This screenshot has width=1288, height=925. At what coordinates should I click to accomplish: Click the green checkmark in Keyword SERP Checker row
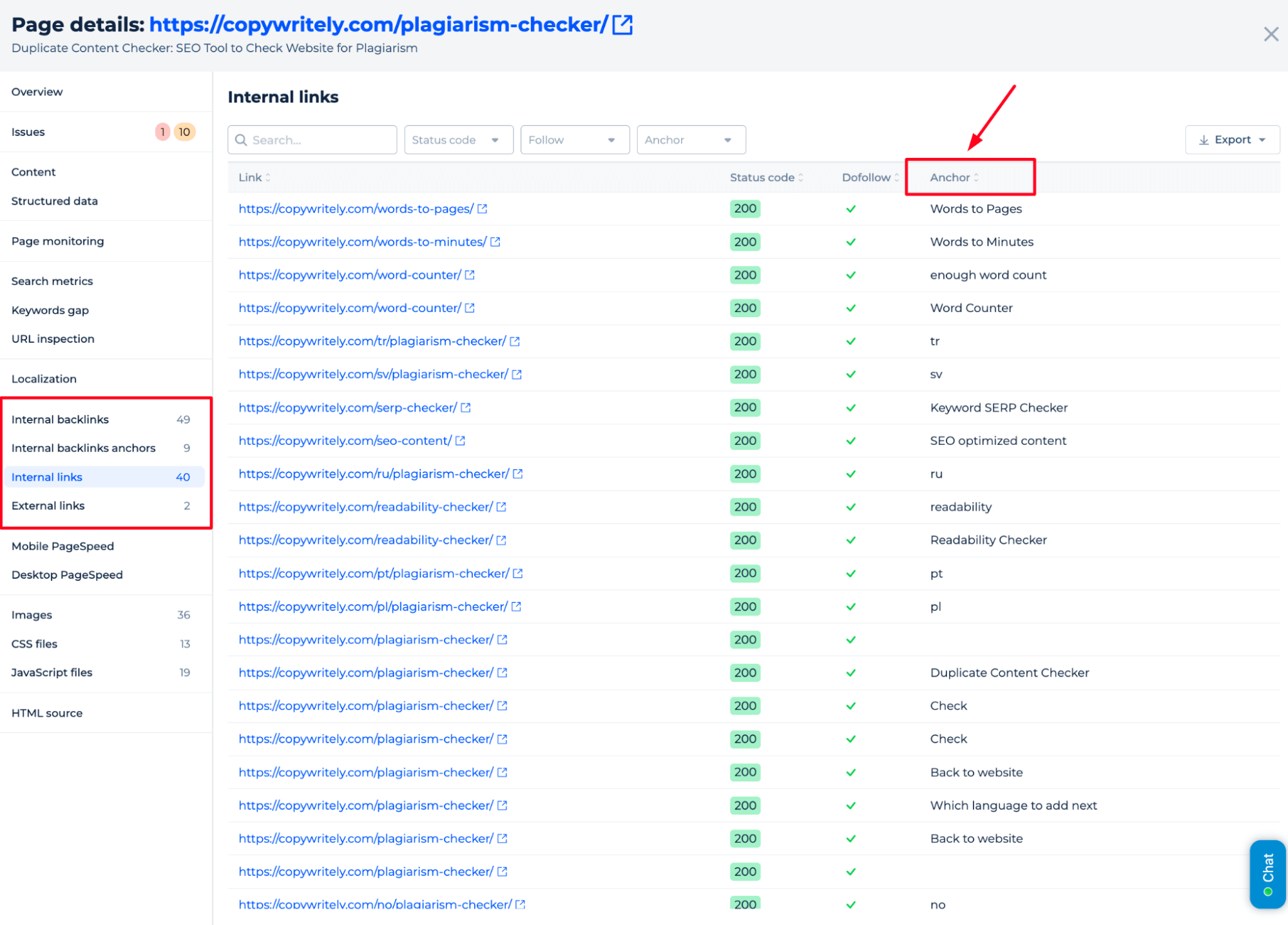click(851, 407)
